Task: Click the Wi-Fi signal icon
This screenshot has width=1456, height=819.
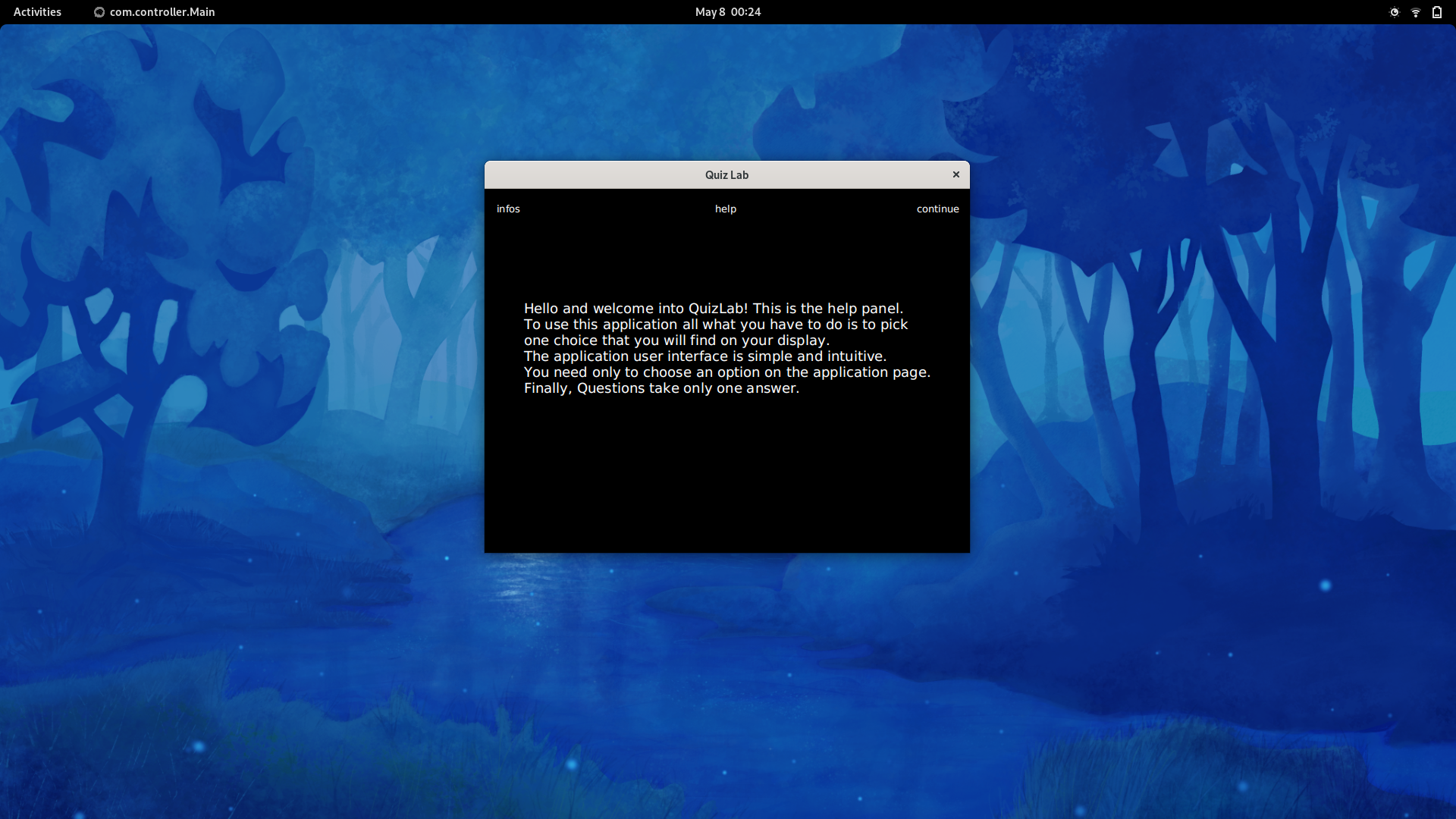Action: [x=1415, y=12]
